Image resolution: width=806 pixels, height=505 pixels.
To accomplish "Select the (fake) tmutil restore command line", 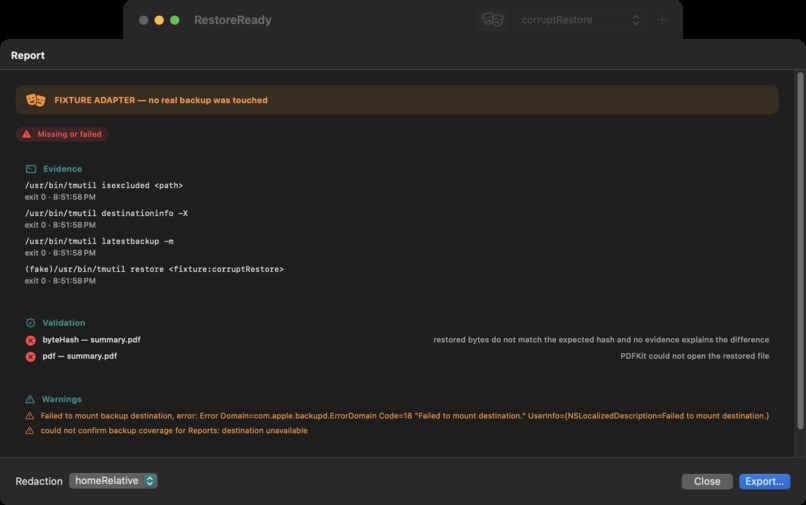I will [x=154, y=269].
